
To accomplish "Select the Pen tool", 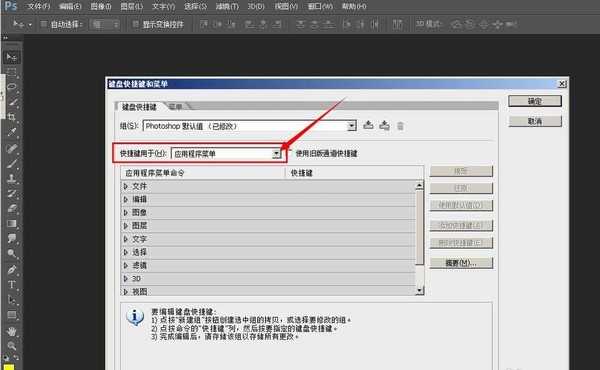I will 11,269.
